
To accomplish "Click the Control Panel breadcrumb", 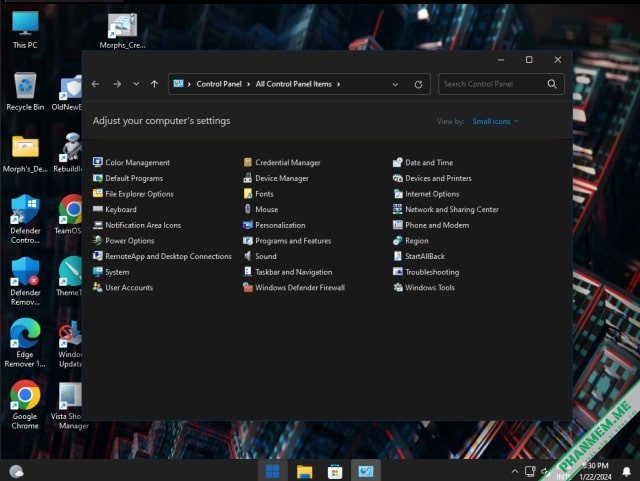I will [219, 84].
